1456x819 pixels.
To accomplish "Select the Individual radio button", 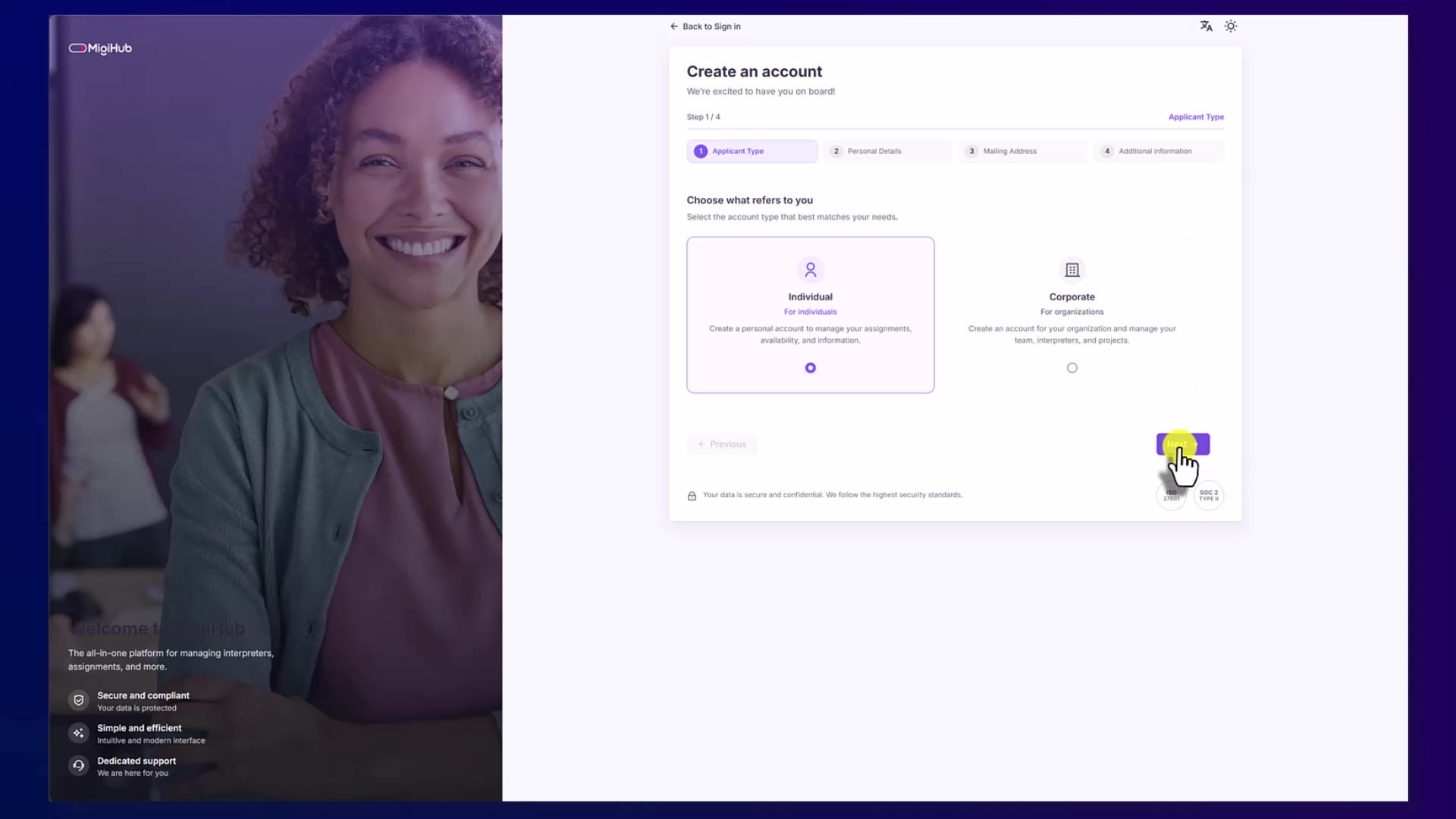I will pos(810,368).
